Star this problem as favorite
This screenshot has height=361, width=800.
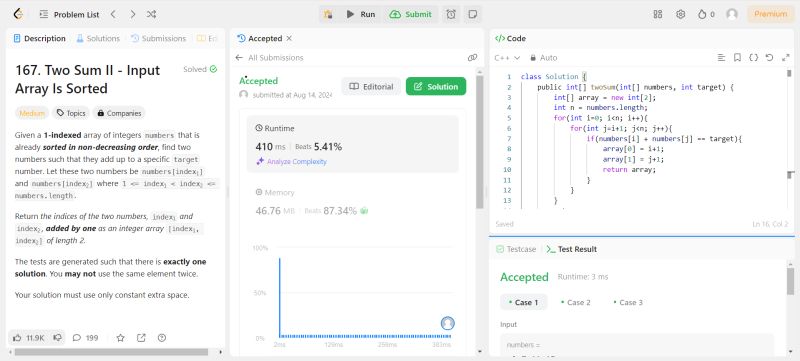click(120, 338)
